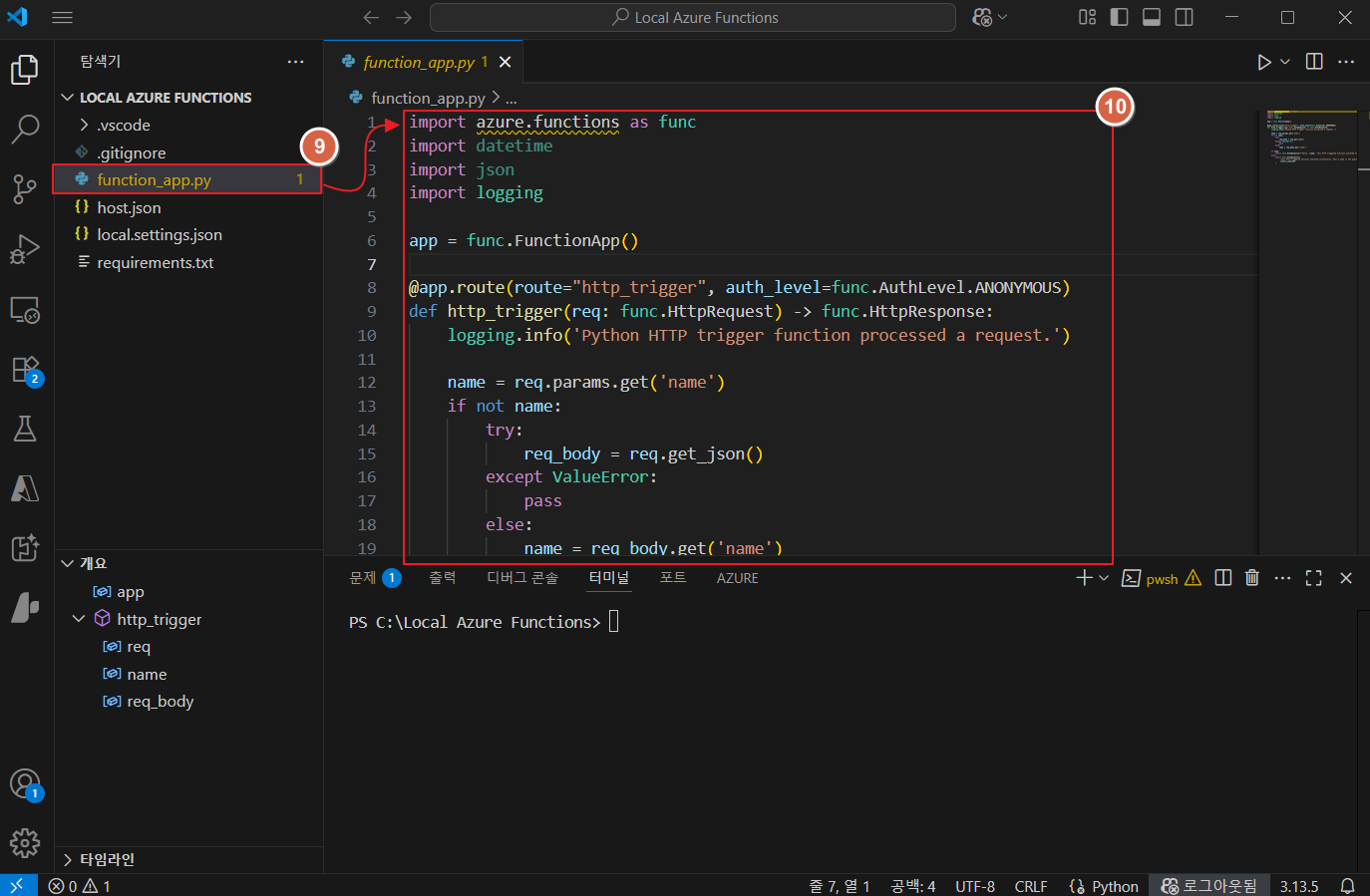Open editor More Actions ellipsis
Image resolution: width=1370 pixels, height=896 pixels.
(x=1346, y=62)
